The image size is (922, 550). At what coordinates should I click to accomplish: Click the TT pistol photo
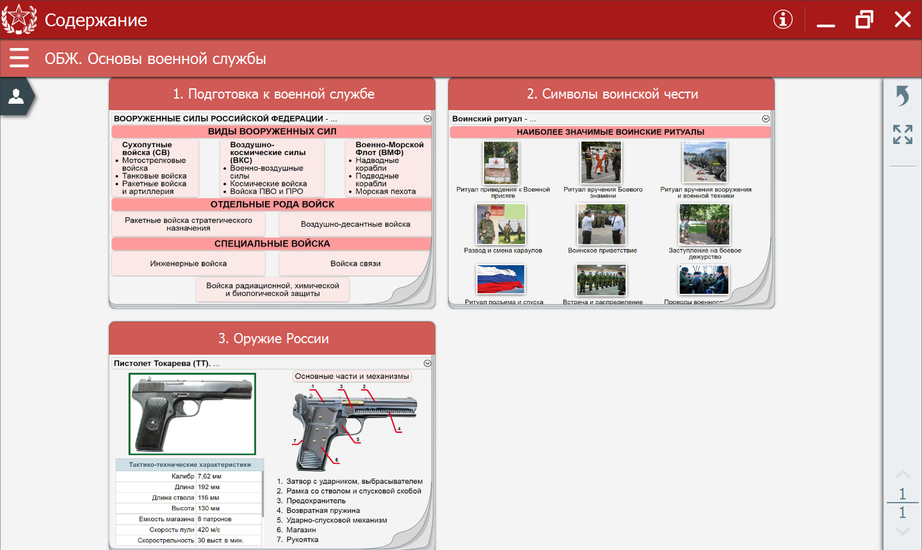[192, 413]
